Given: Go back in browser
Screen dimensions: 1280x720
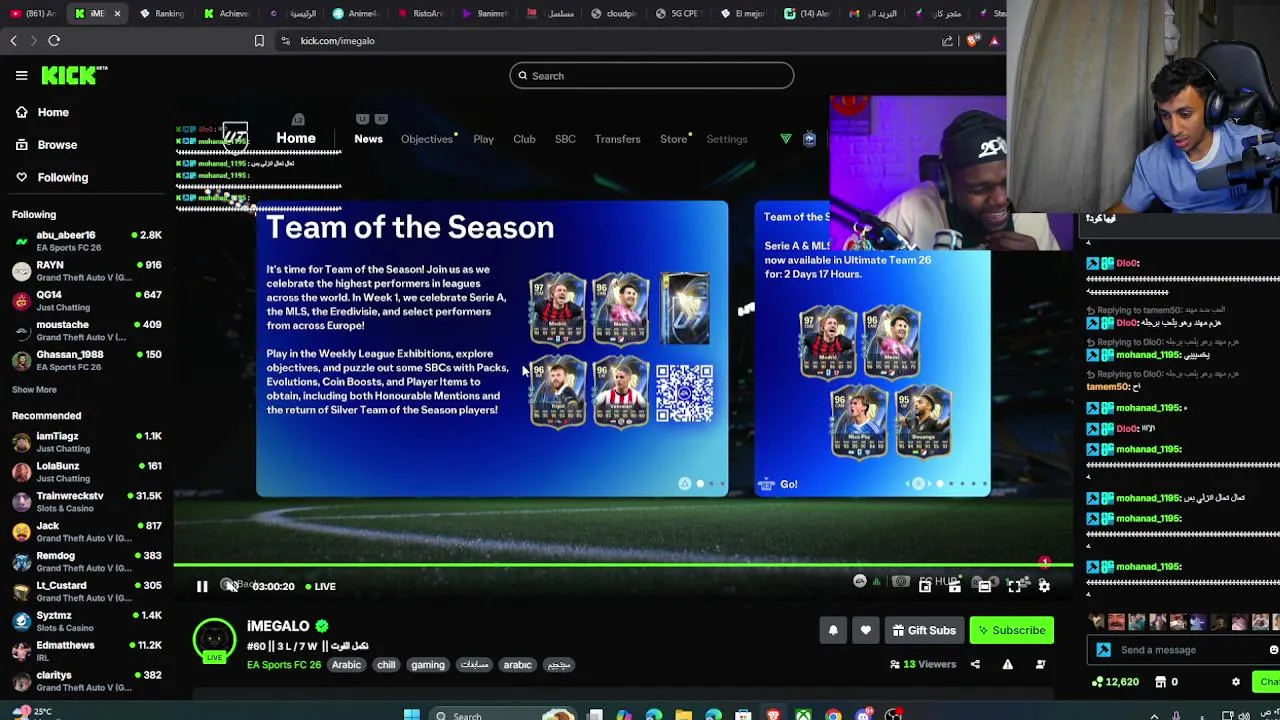Looking at the screenshot, I should pos(13,41).
